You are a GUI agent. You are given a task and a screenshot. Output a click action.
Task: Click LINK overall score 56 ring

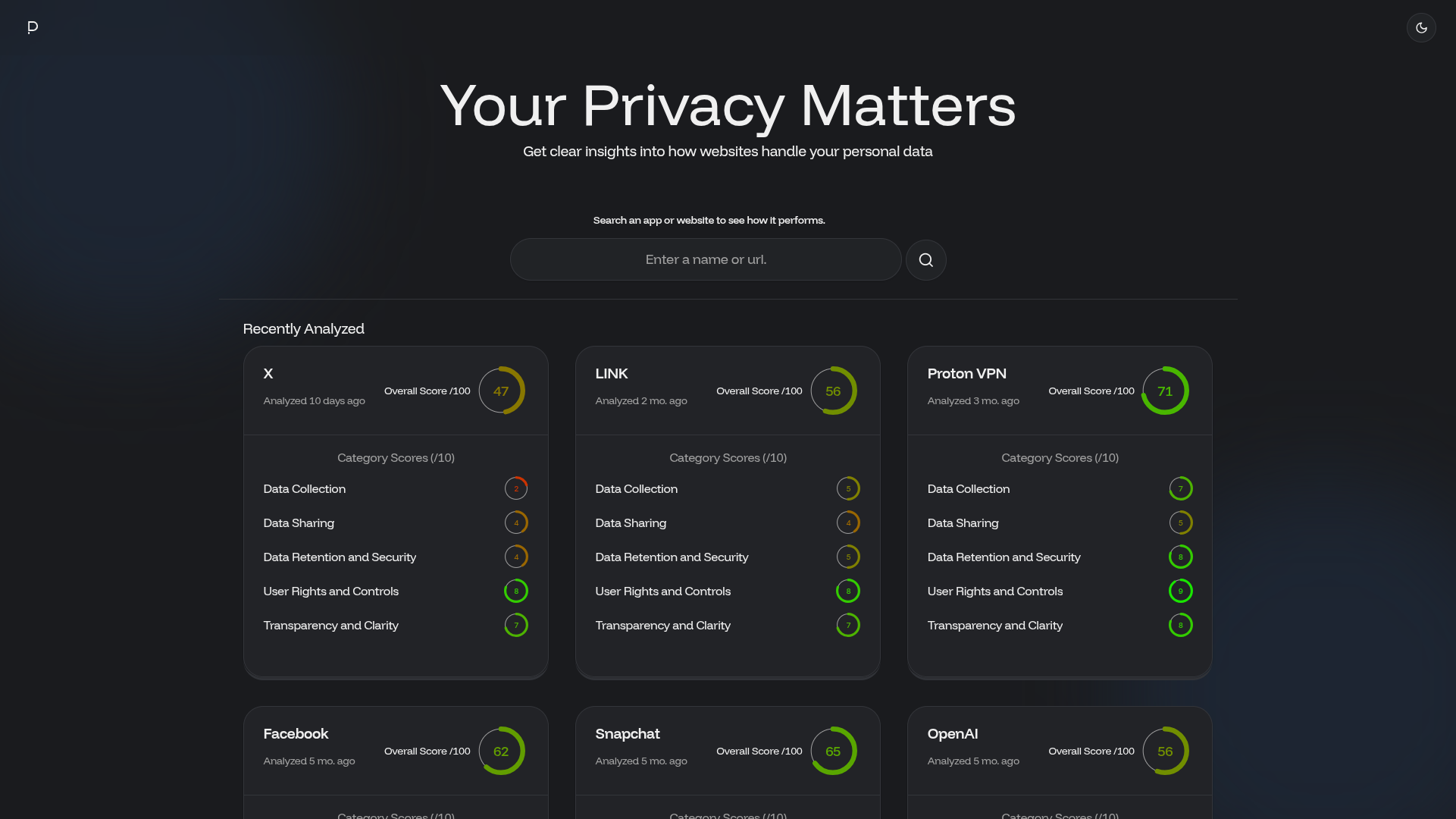(833, 391)
